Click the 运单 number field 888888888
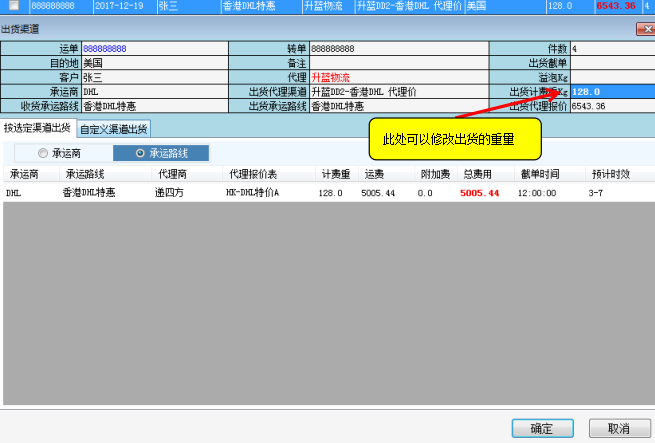 pos(155,48)
